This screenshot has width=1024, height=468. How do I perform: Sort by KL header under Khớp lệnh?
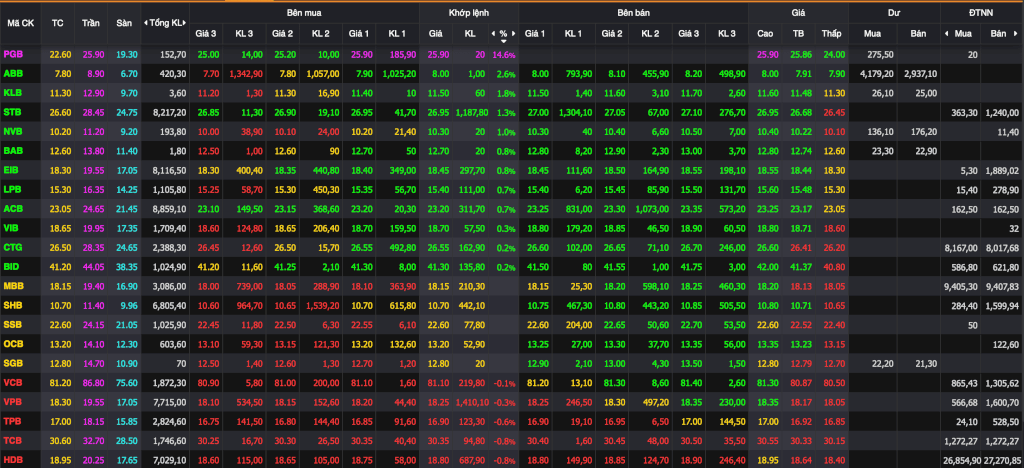pos(470,33)
